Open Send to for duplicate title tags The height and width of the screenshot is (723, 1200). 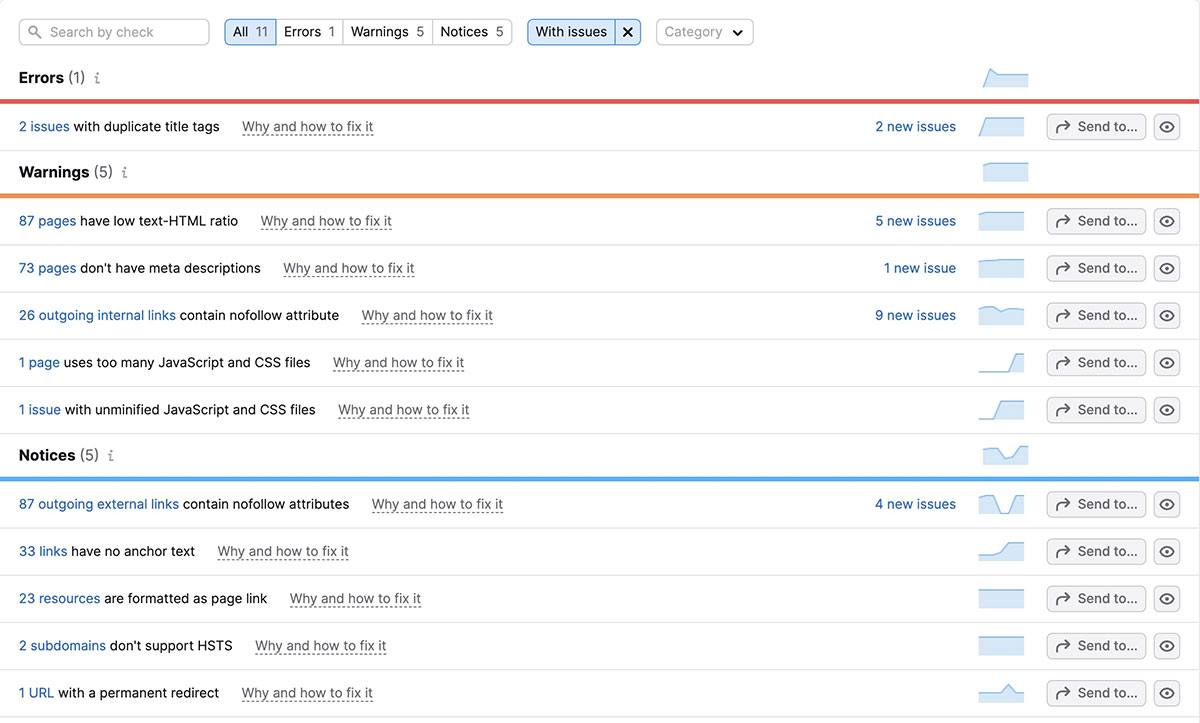[1096, 127]
